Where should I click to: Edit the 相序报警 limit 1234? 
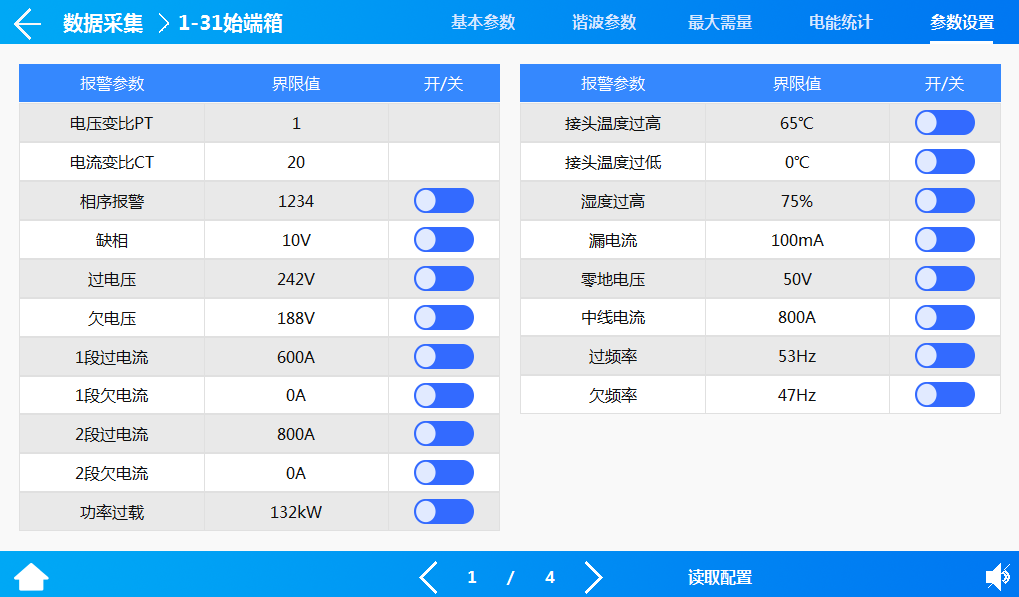pyautogui.click(x=296, y=201)
